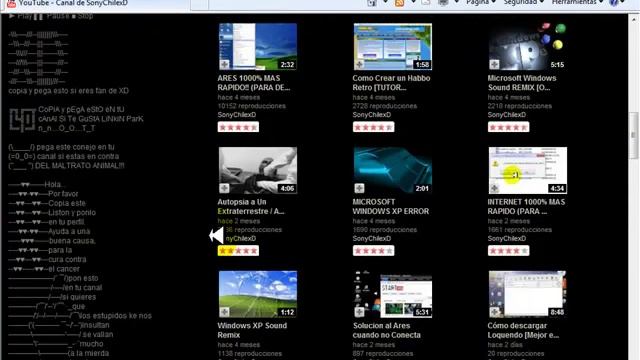Viewport: 640px width, 360px height.
Task: Click star rating under INTERNET 1000% MAS RAPIDO
Action: (509, 251)
